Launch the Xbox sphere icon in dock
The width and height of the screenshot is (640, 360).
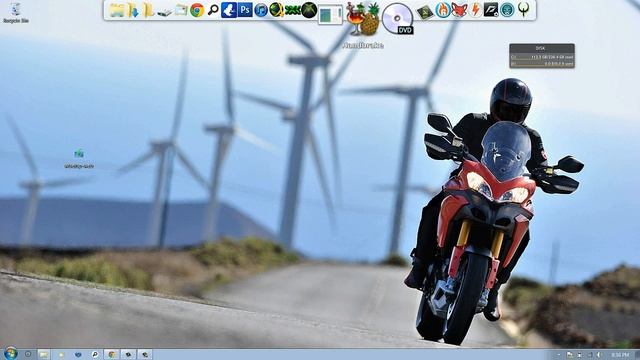click(x=309, y=10)
